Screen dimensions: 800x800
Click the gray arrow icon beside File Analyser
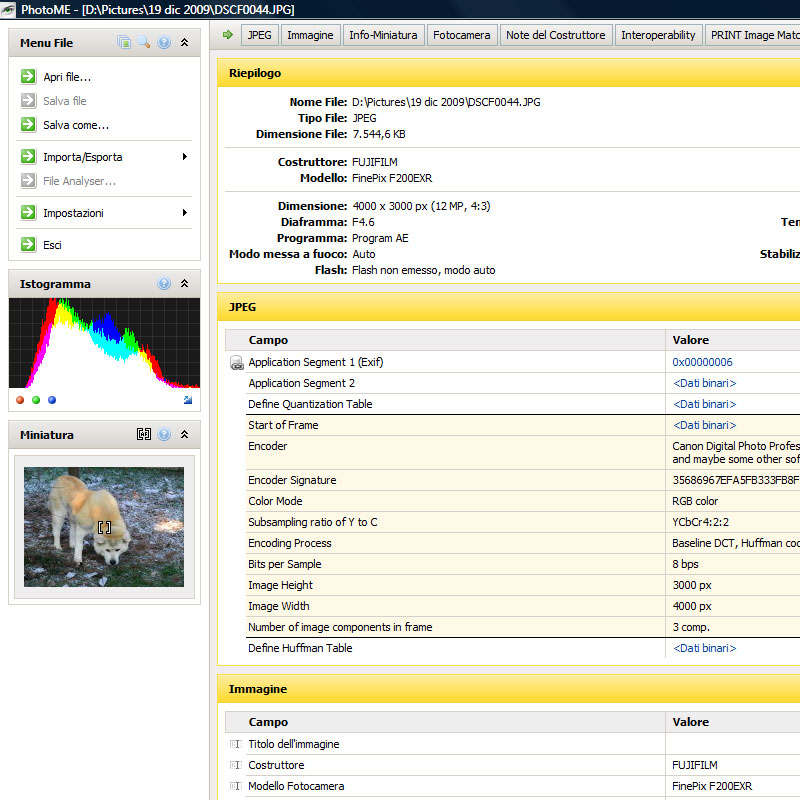click(29, 181)
